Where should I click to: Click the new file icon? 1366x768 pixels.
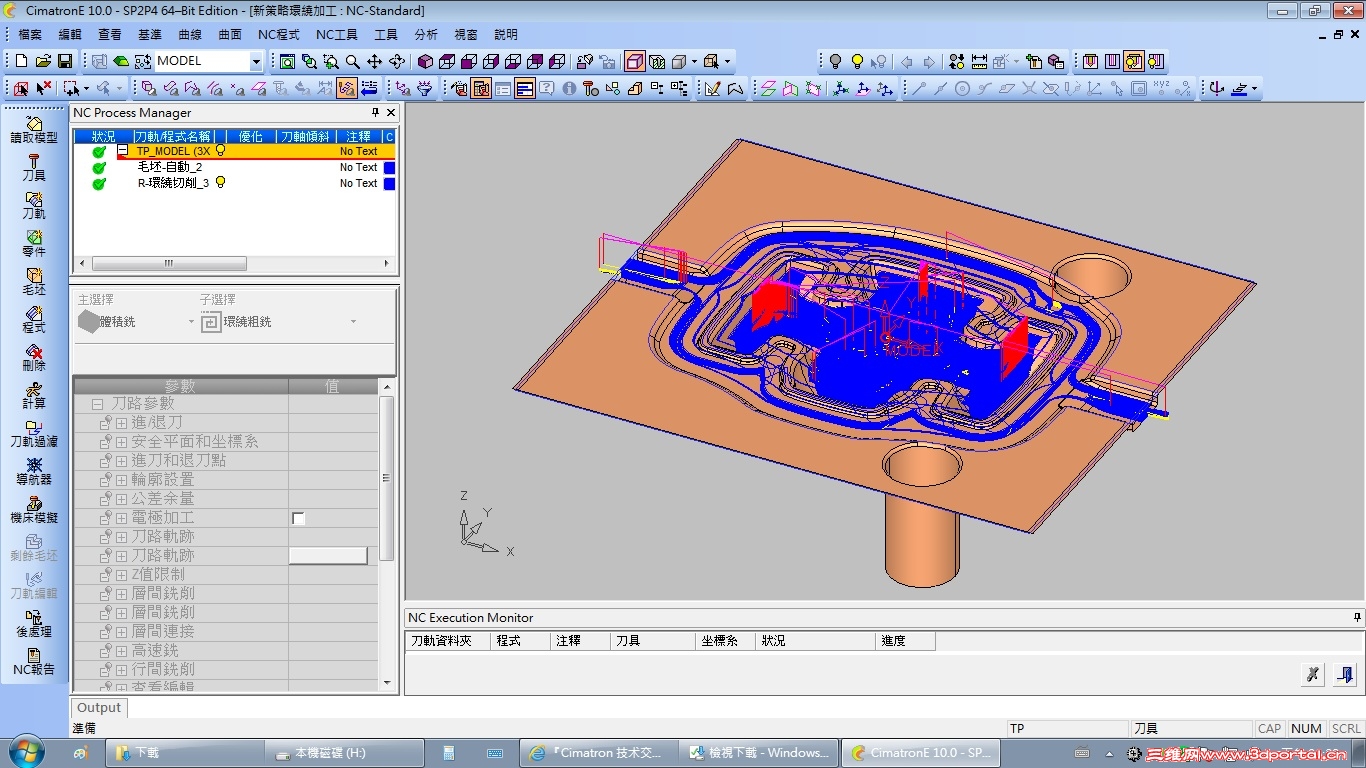(x=21, y=61)
